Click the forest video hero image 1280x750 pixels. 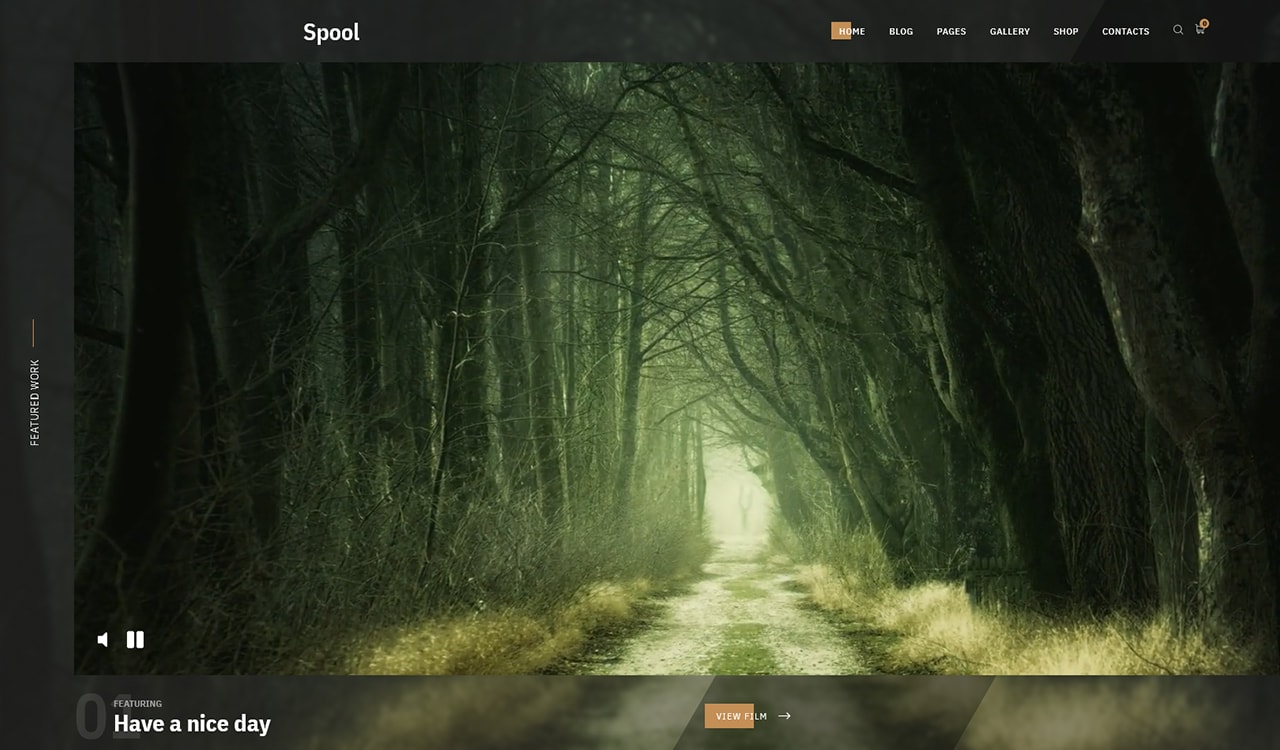(677, 368)
